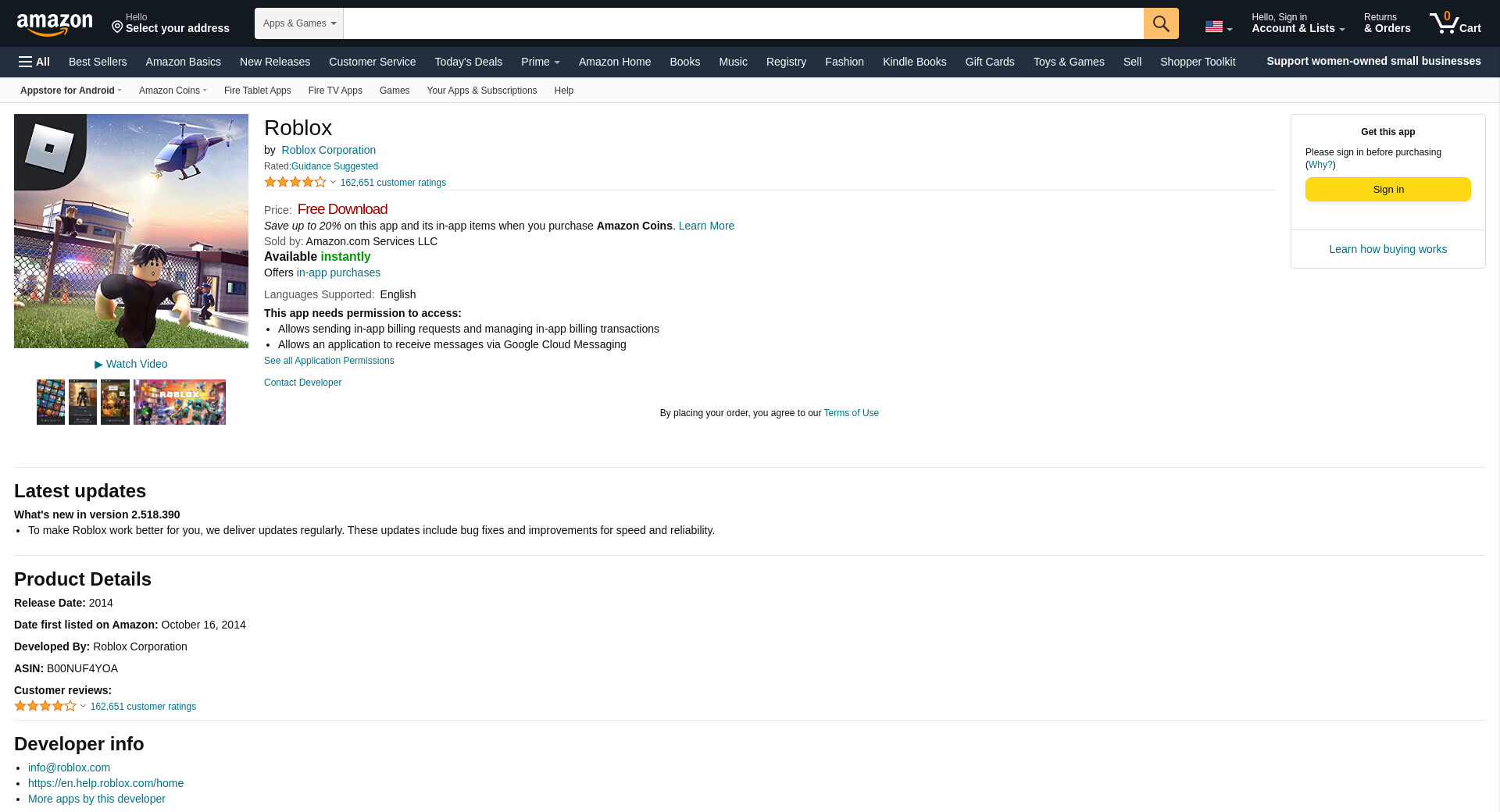This screenshot has width=1500, height=812.
Task: Open the Prime dropdown menu
Action: tap(540, 62)
